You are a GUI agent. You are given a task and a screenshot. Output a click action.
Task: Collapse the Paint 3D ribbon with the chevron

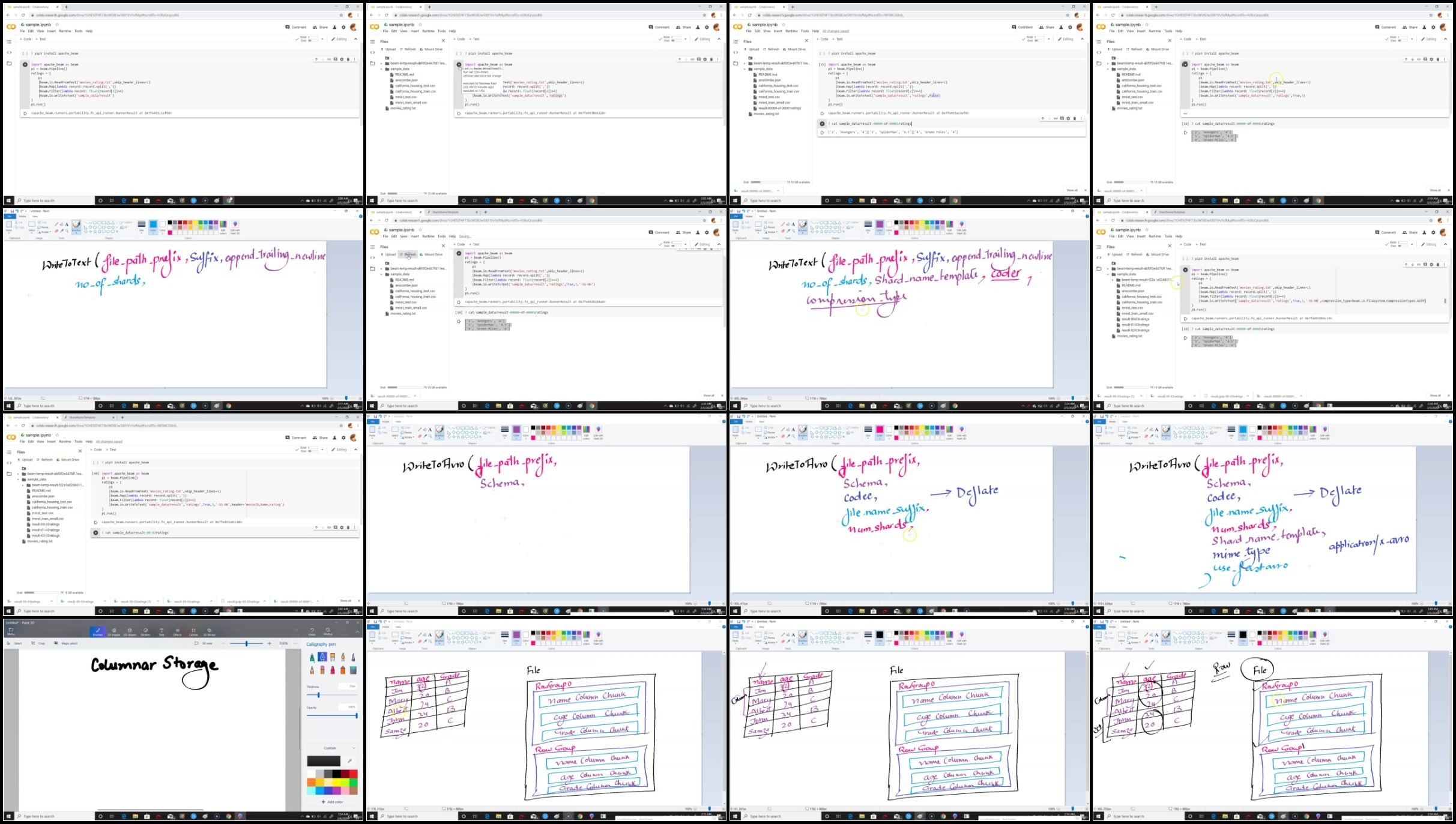(x=357, y=631)
